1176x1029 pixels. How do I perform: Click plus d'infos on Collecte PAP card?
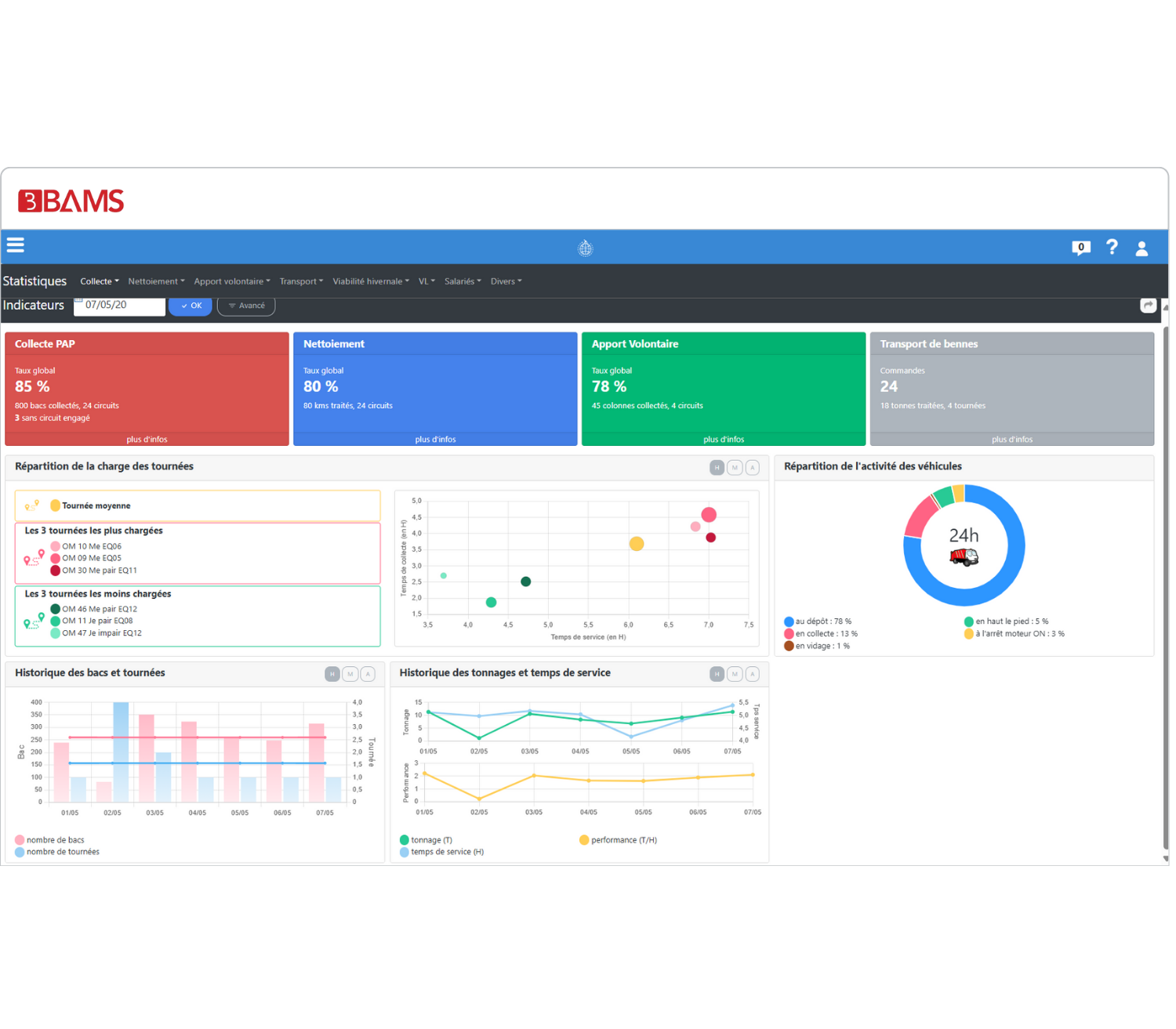[x=147, y=440]
